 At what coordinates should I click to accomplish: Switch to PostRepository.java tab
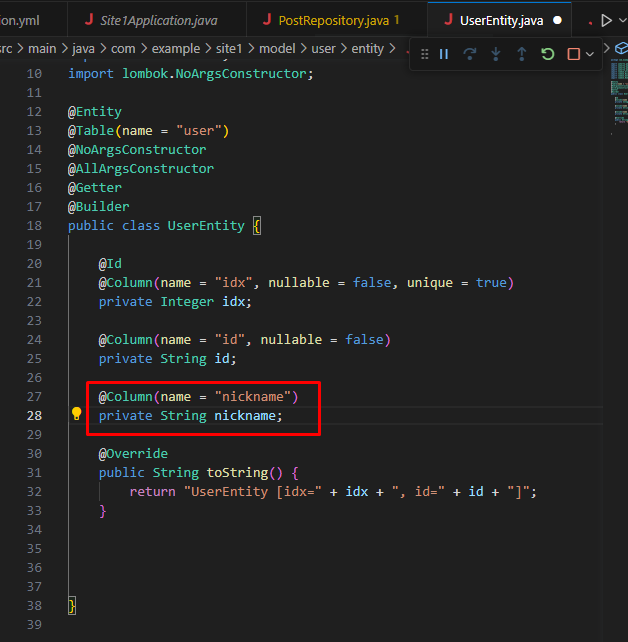pyautogui.click(x=337, y=20)
